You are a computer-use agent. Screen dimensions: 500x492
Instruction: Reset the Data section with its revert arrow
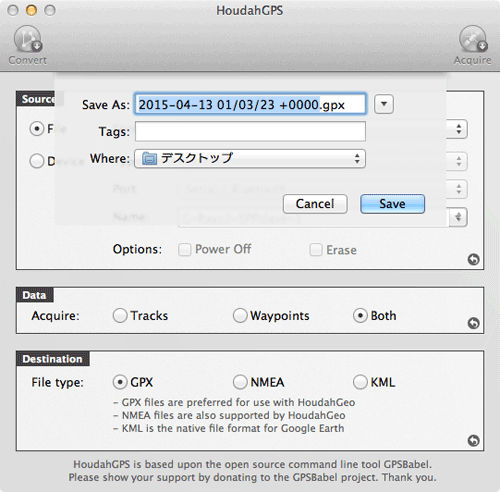tap(473, 323)
